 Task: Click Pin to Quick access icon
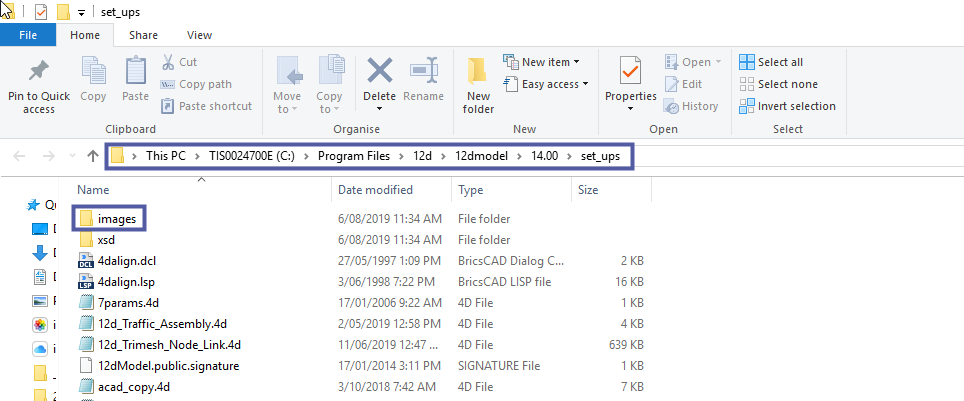39,73
